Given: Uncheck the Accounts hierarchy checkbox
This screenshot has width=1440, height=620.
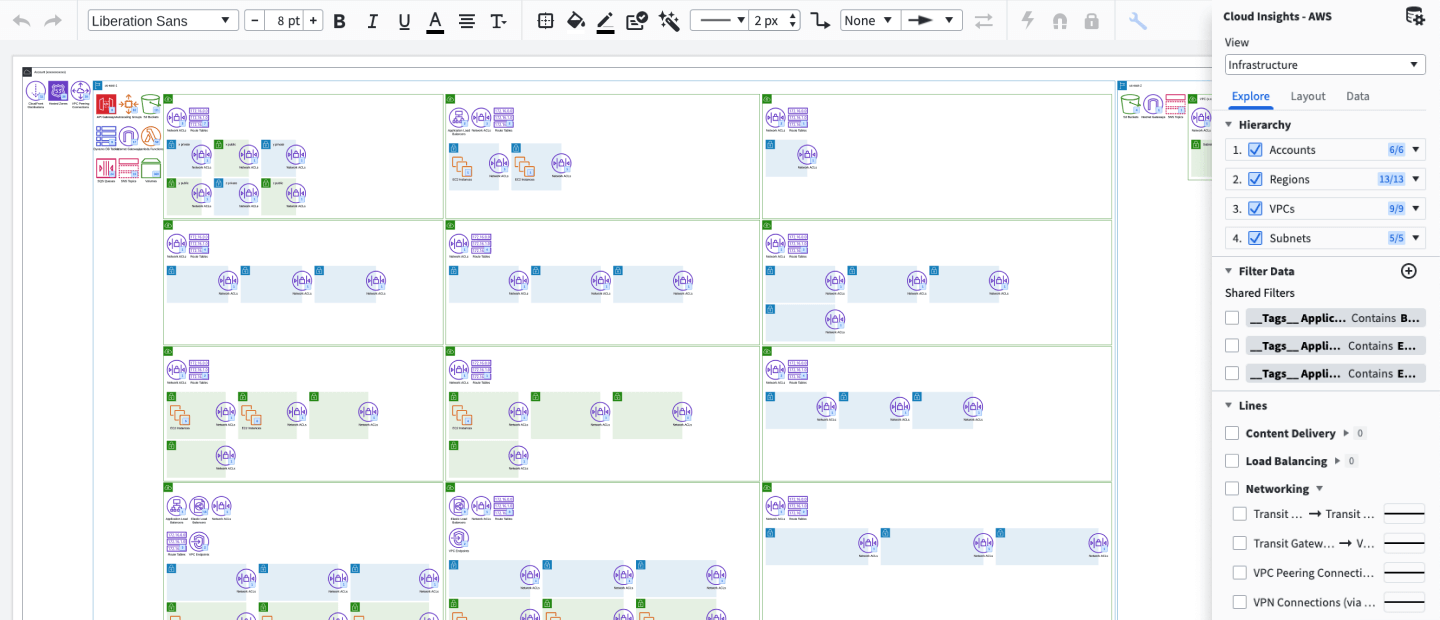Looking at the screenshot, I should 1255,150.
